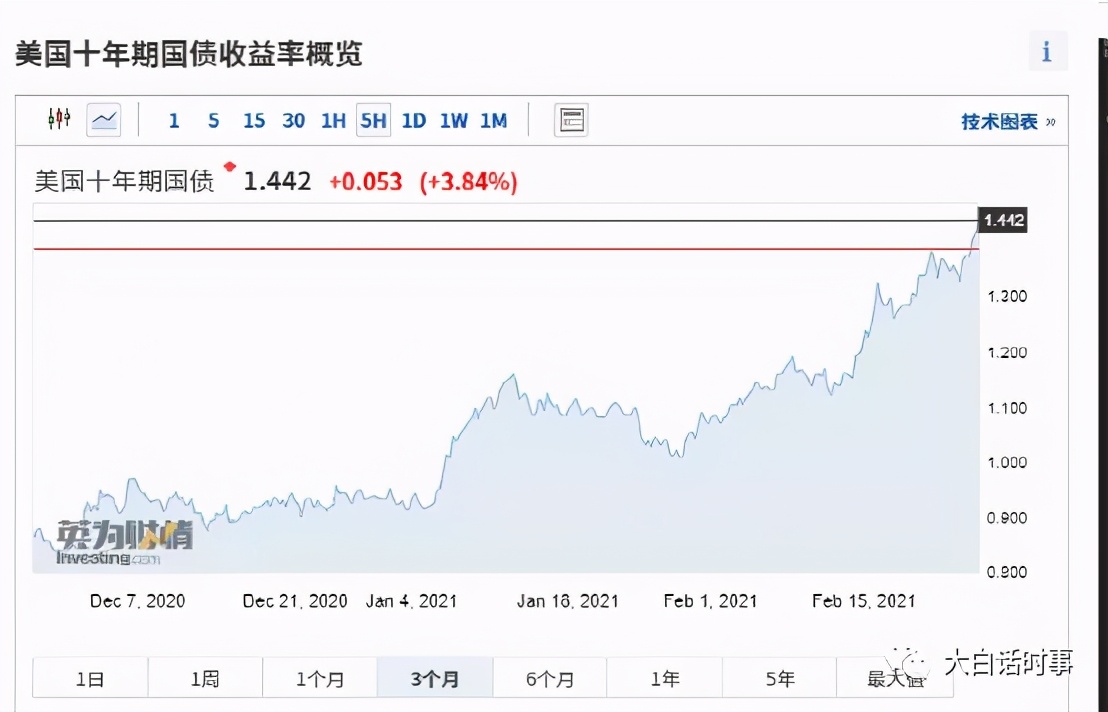This screenshot has width=1108, height=712.
Task: Open the chart settings panel icon
Action: [570, 119]
